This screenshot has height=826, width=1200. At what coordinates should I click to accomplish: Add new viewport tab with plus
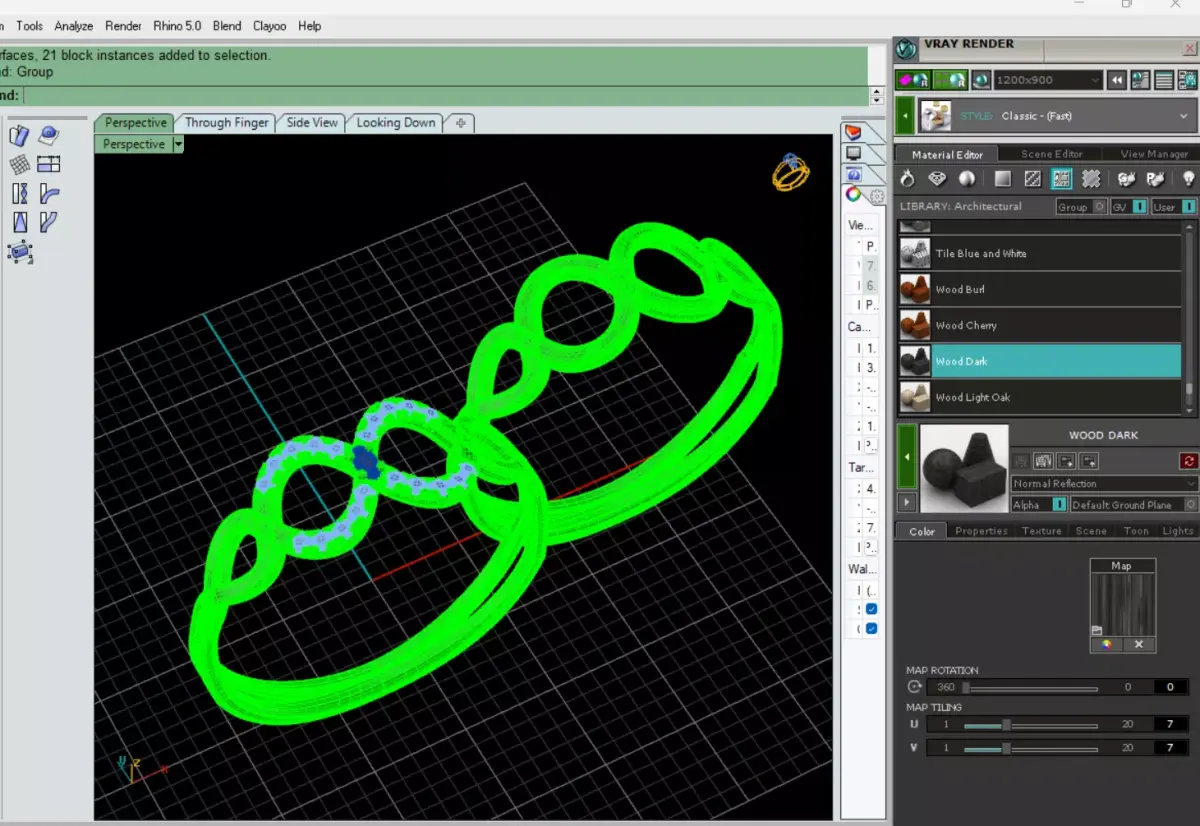click(460, 123)
